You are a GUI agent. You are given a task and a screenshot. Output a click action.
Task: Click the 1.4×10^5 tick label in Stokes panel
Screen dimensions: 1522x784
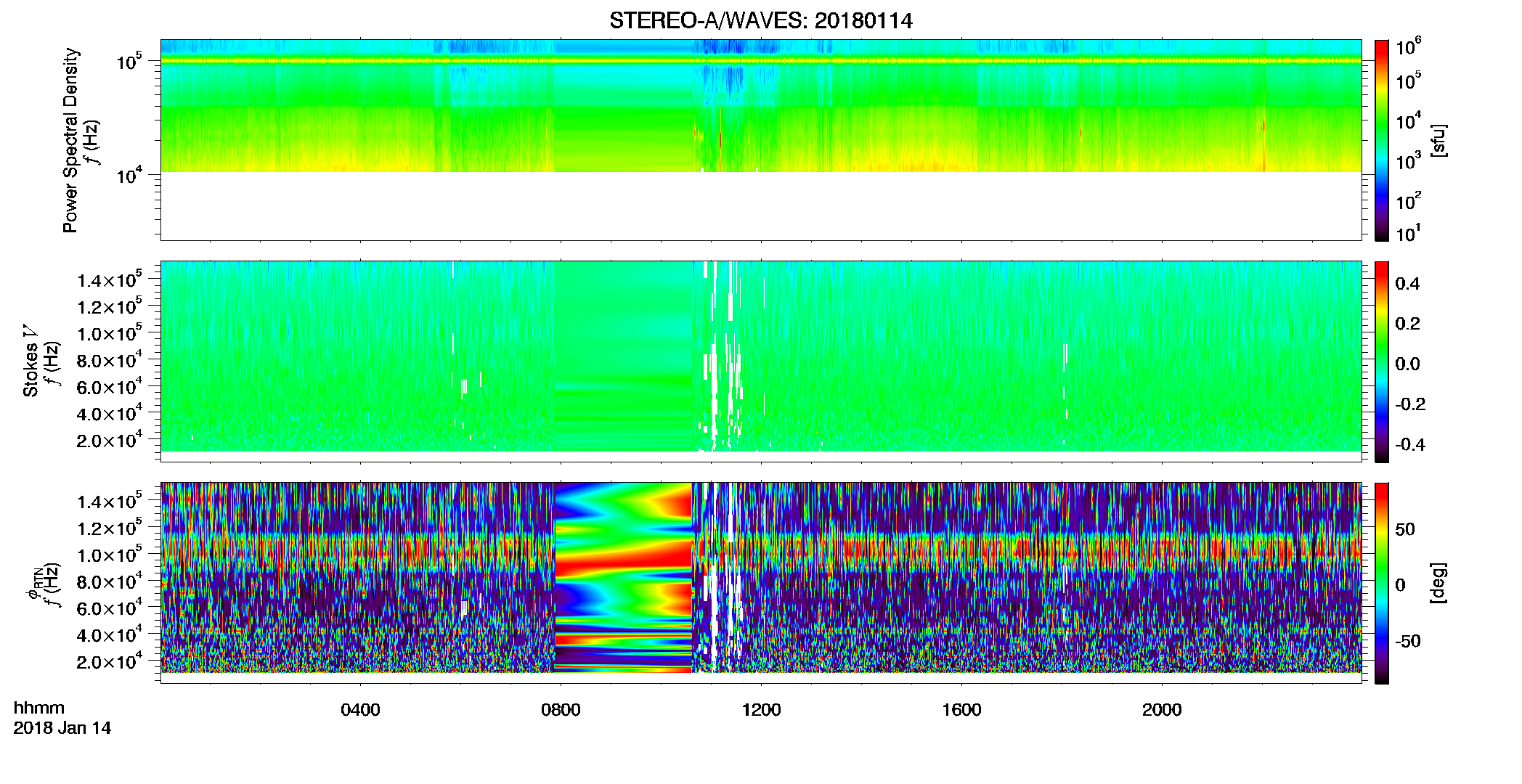[109, 280]
